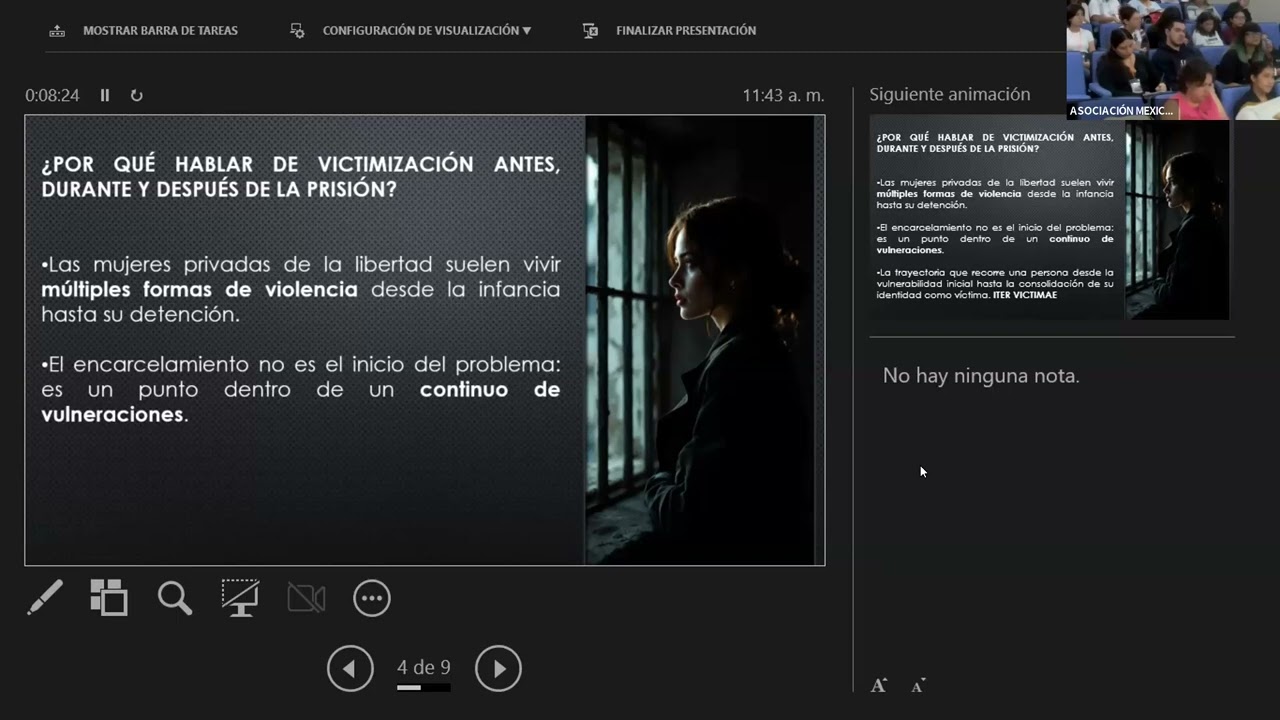Click the Siguiente animación heading

(949, 94)
